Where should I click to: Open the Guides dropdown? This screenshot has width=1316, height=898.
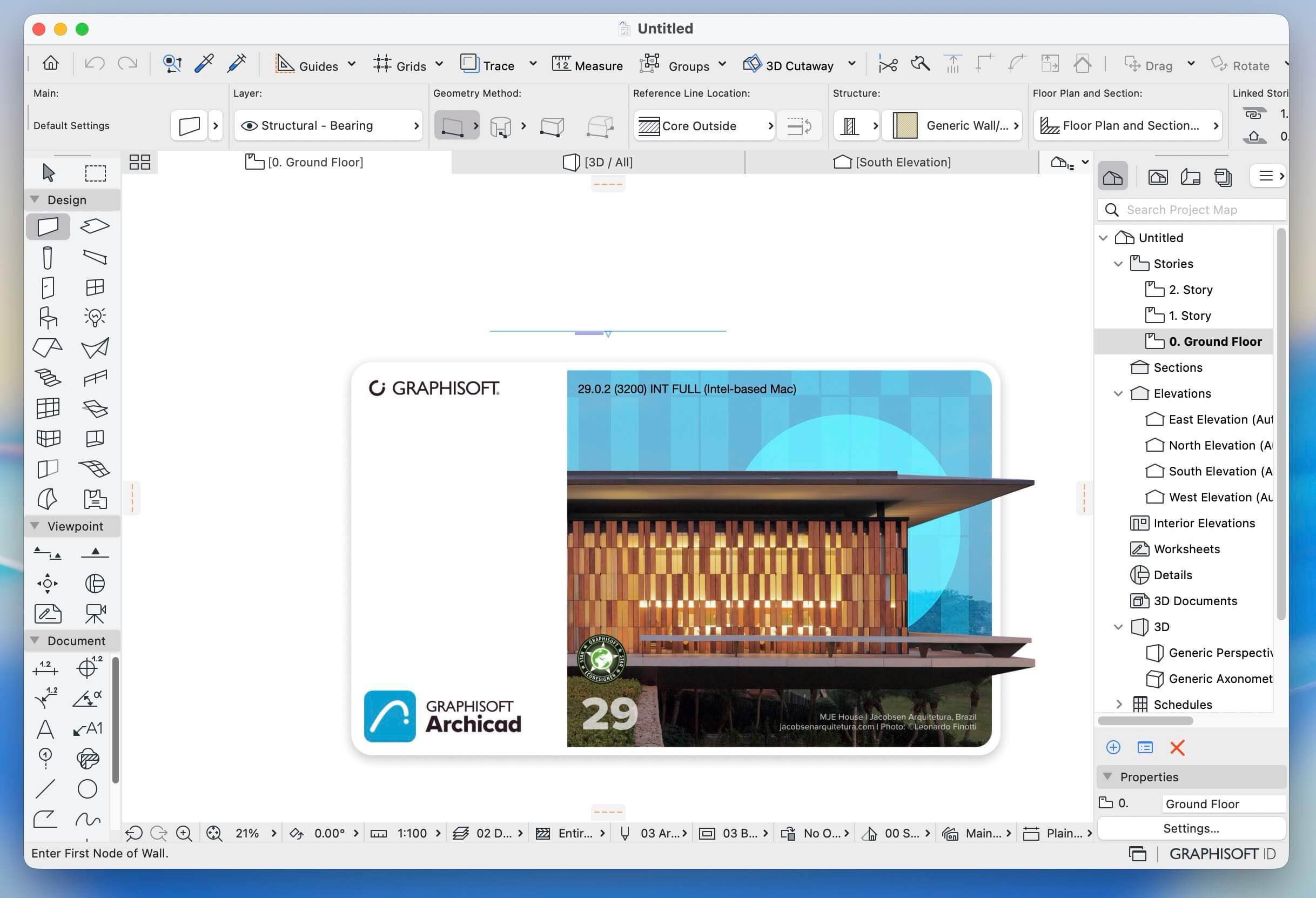point(352,64)
